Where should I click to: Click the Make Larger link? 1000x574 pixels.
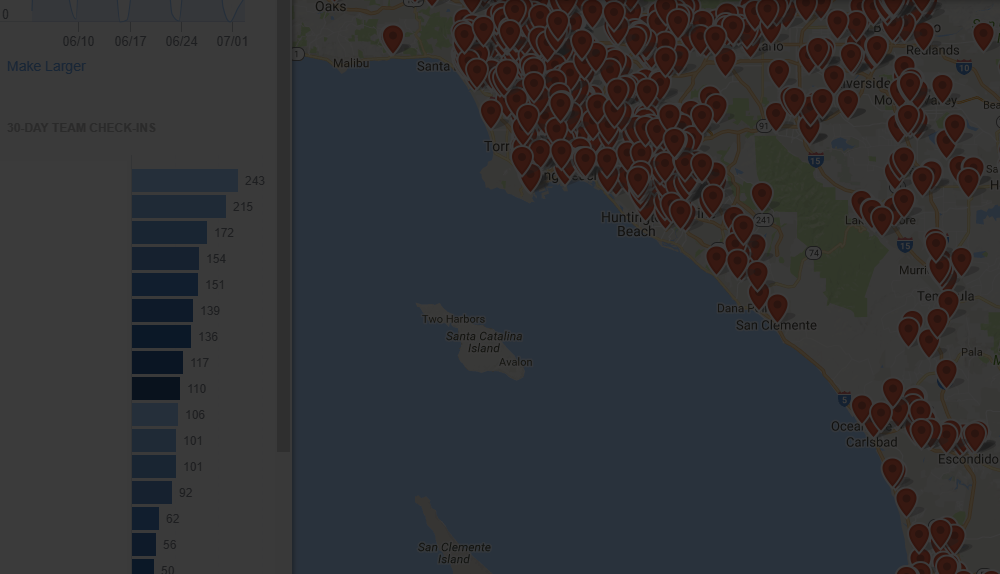tap(46, 66)
